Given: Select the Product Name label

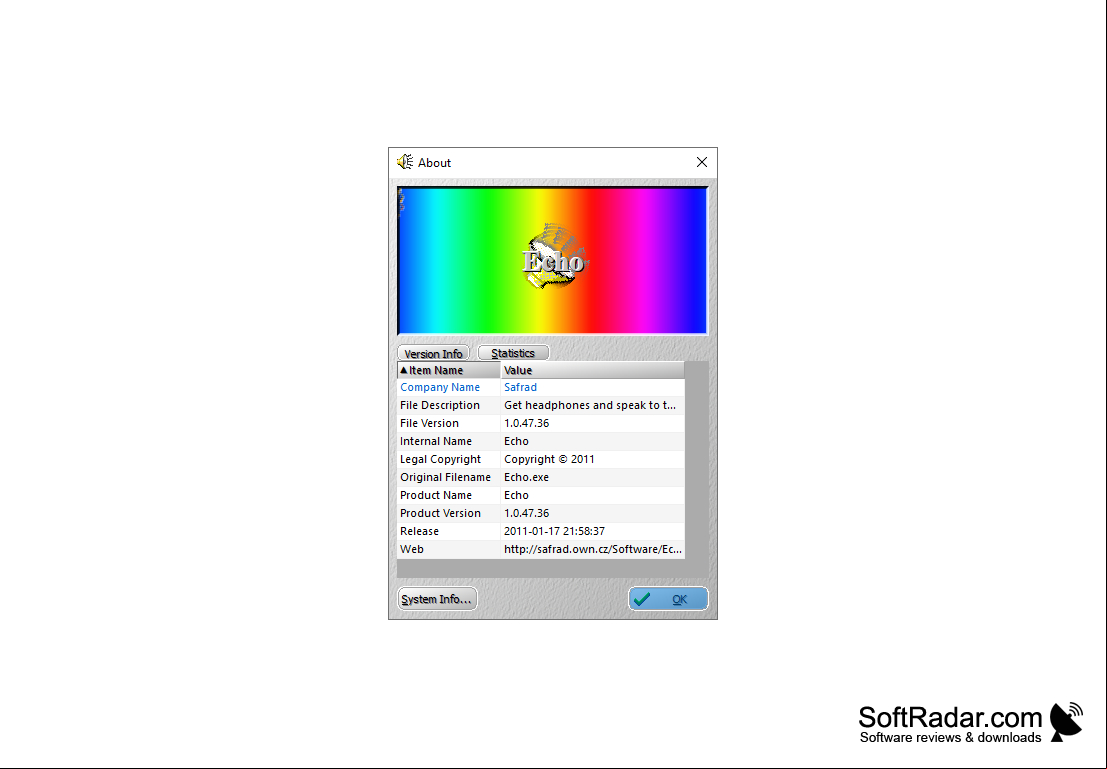Looking at the screenshot, I should pyautogui.click(x=436, y=495).
